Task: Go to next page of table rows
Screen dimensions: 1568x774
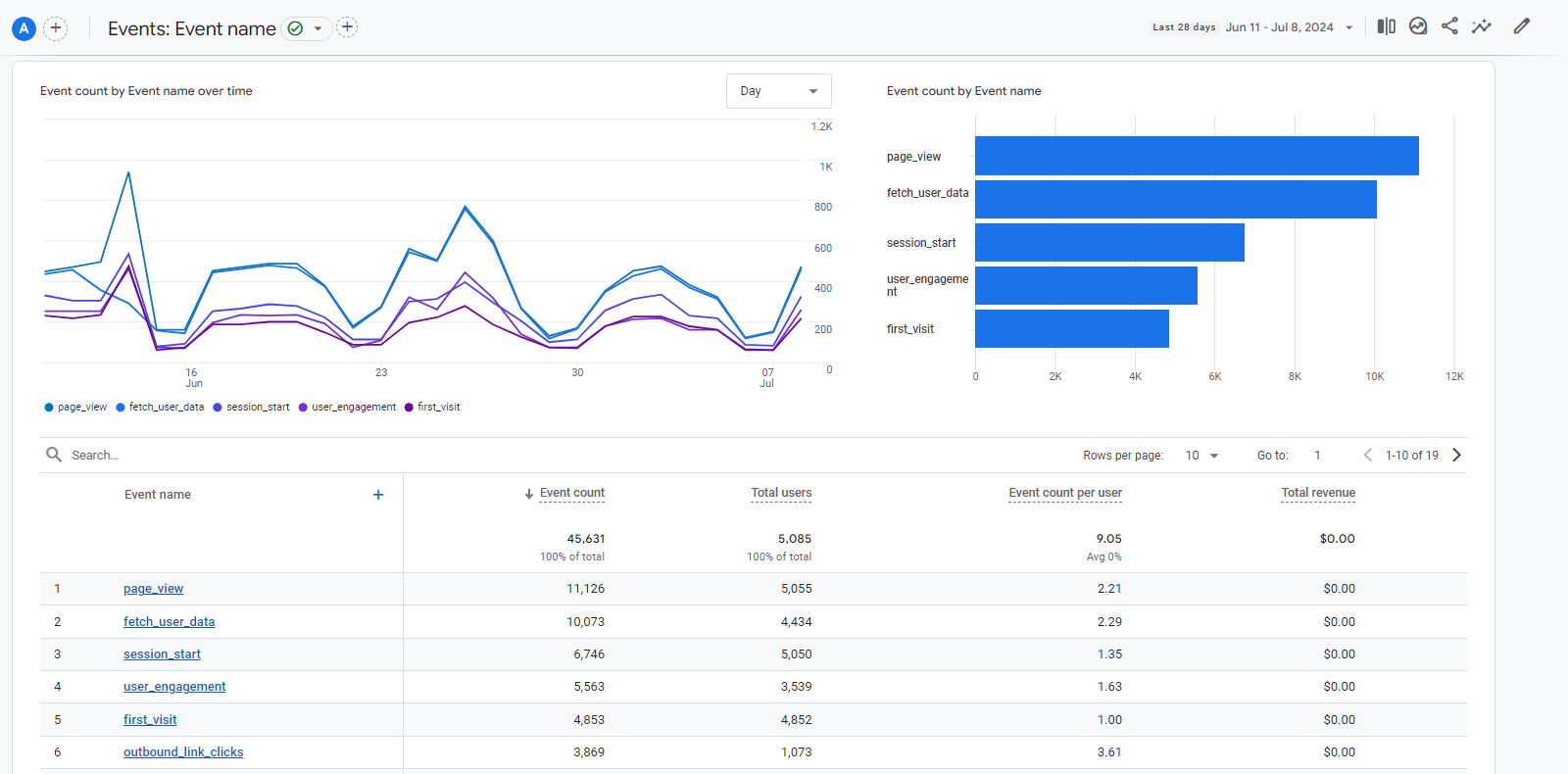Action: click(1456, 455)
